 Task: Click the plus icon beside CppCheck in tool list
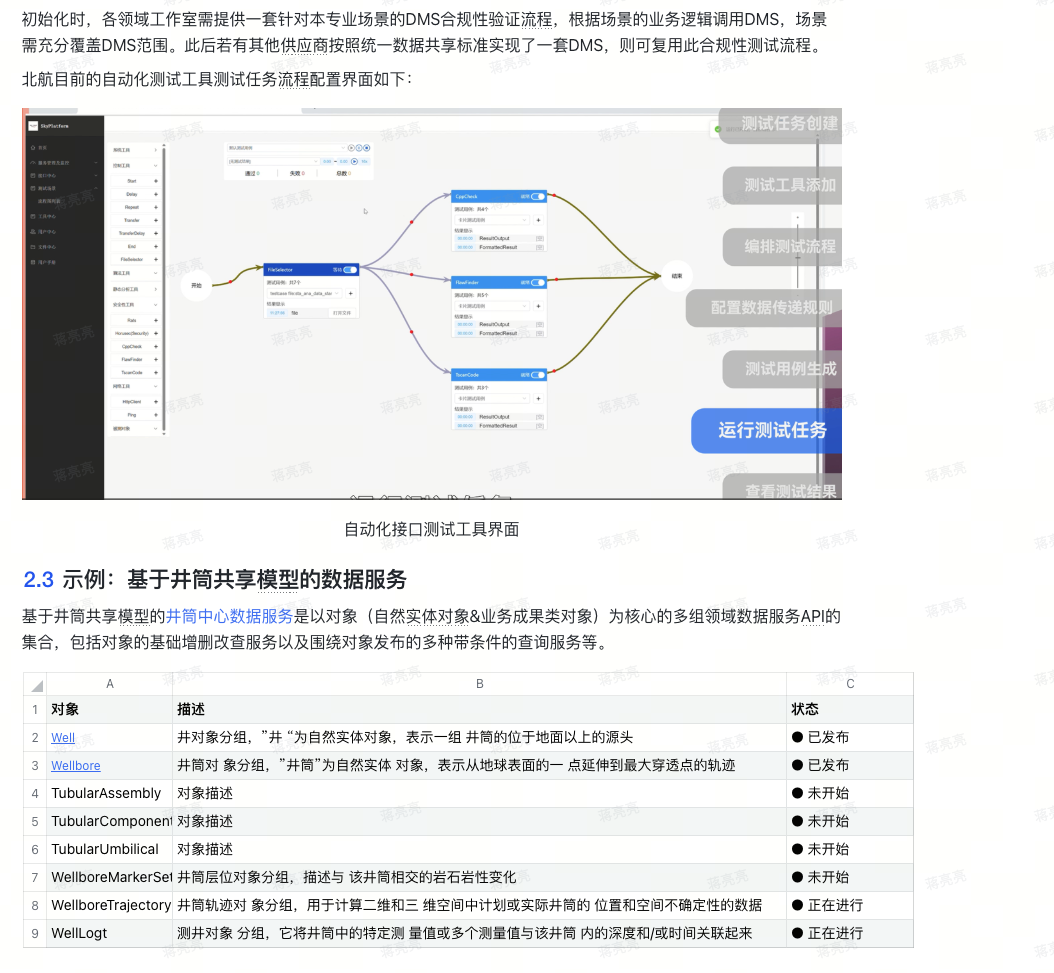156,346
